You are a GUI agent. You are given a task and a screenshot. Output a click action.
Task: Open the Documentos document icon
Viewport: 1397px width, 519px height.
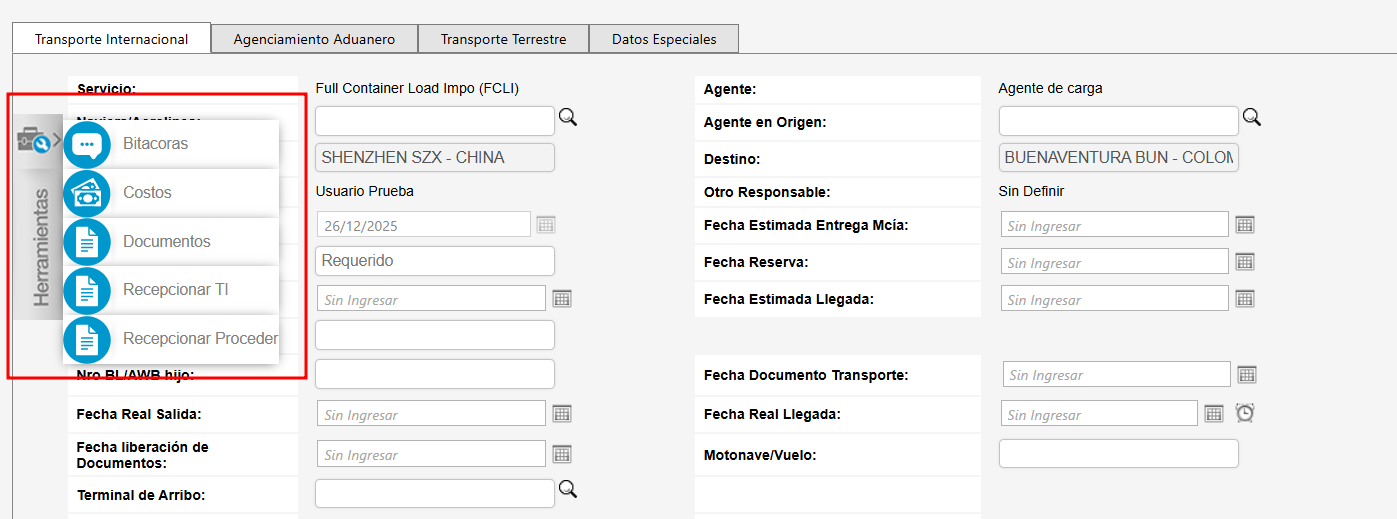tap(87, 242)
